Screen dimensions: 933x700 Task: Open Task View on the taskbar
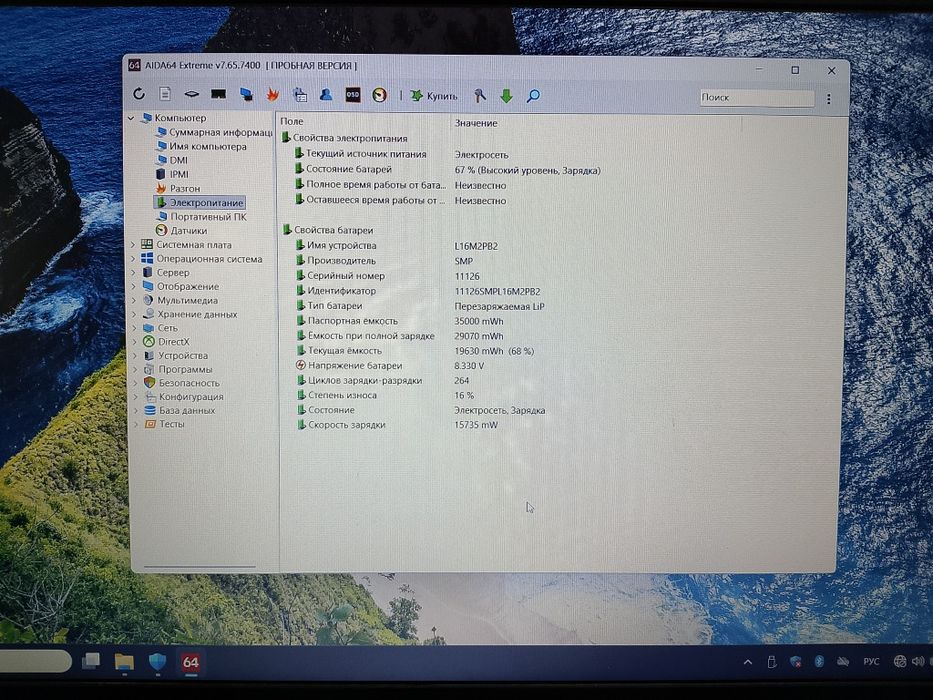(91, 661)
